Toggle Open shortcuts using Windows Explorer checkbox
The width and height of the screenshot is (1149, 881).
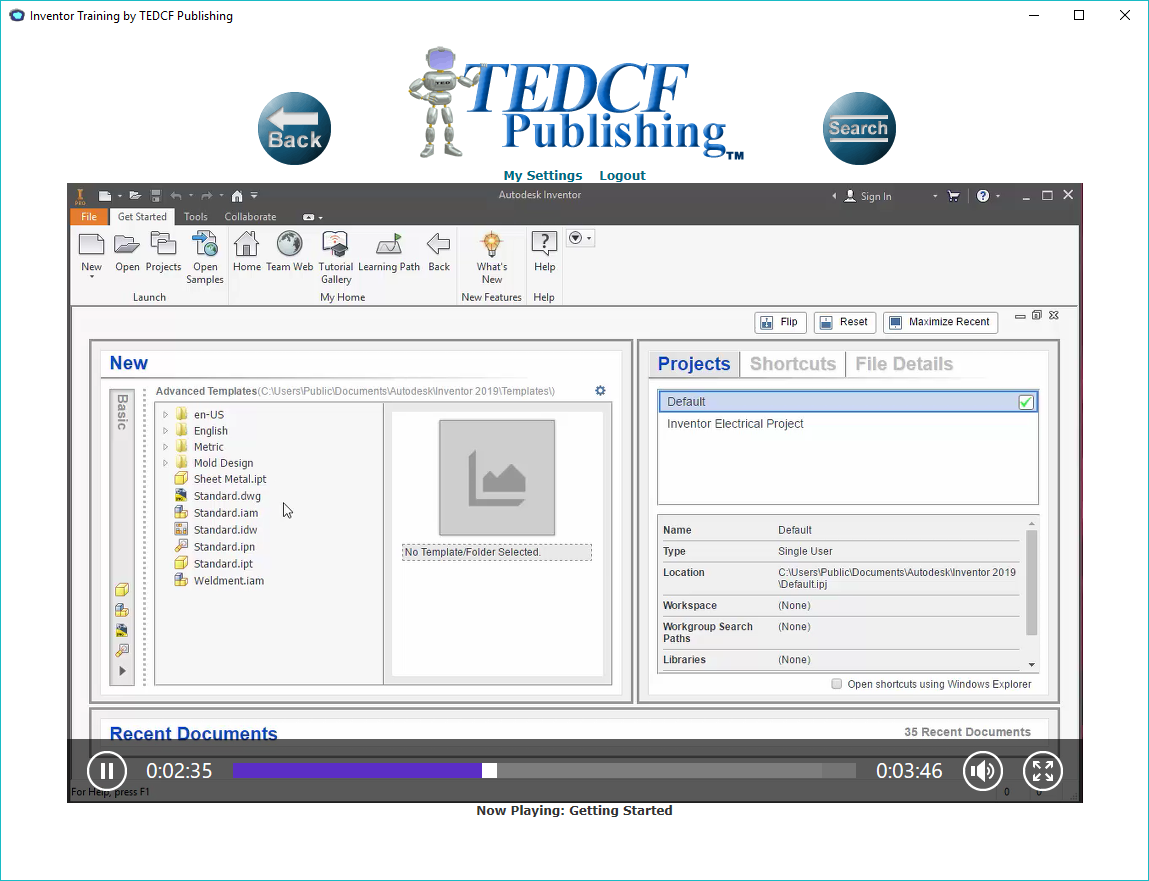coord(836,684)
